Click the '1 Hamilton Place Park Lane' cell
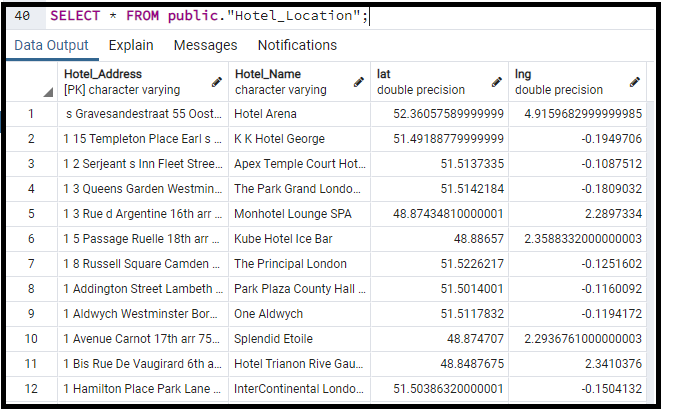674x418 pixels. (x=143, y=388)
